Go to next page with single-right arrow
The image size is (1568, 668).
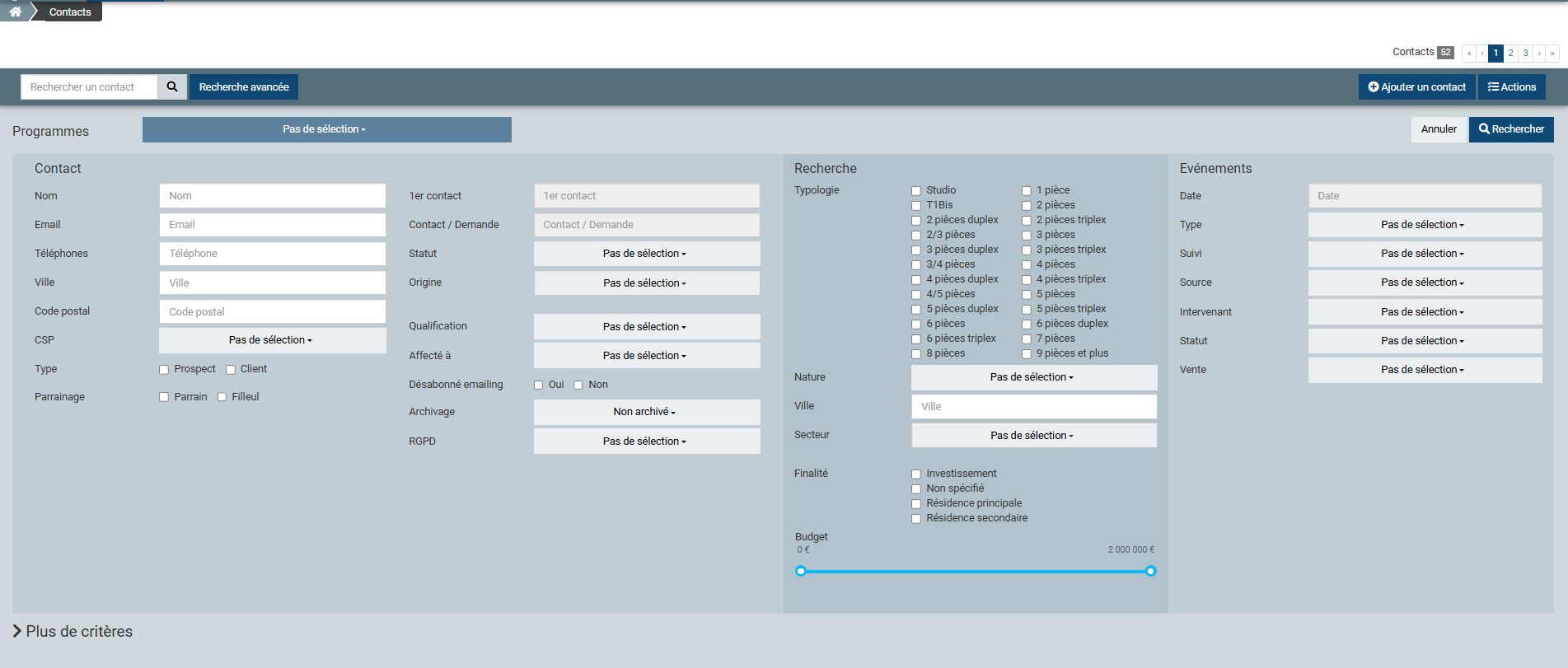tap(1539, 53)
